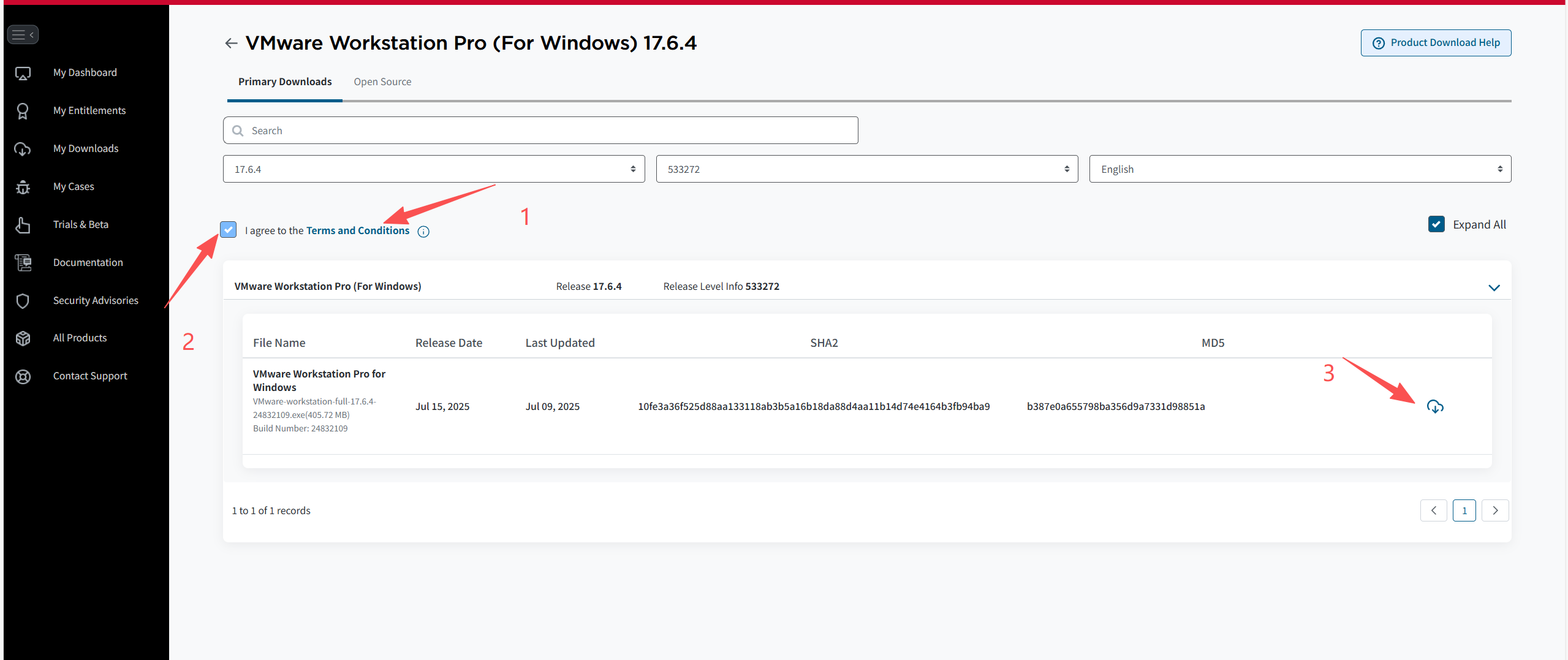Collapse the sidebar menu toggle

(23, 35)
